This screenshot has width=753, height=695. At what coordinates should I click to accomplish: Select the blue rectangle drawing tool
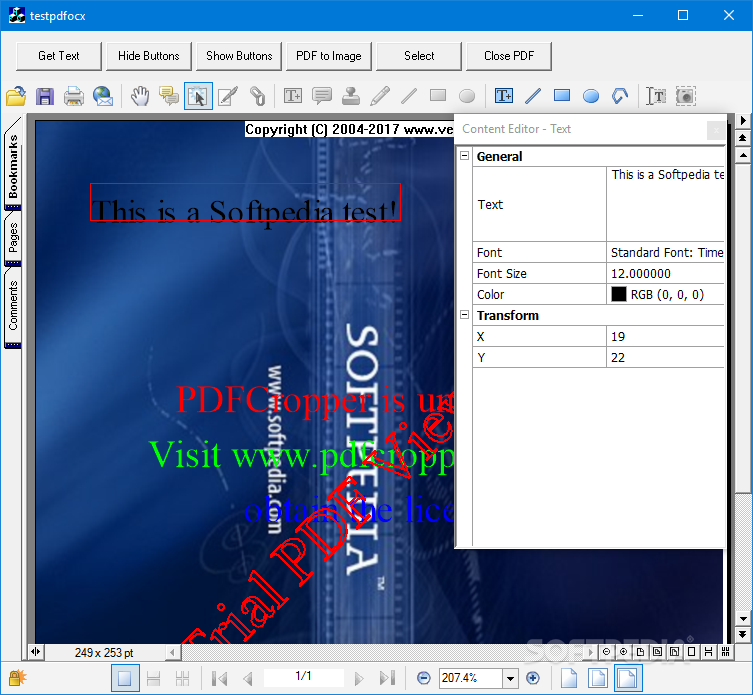562,95
